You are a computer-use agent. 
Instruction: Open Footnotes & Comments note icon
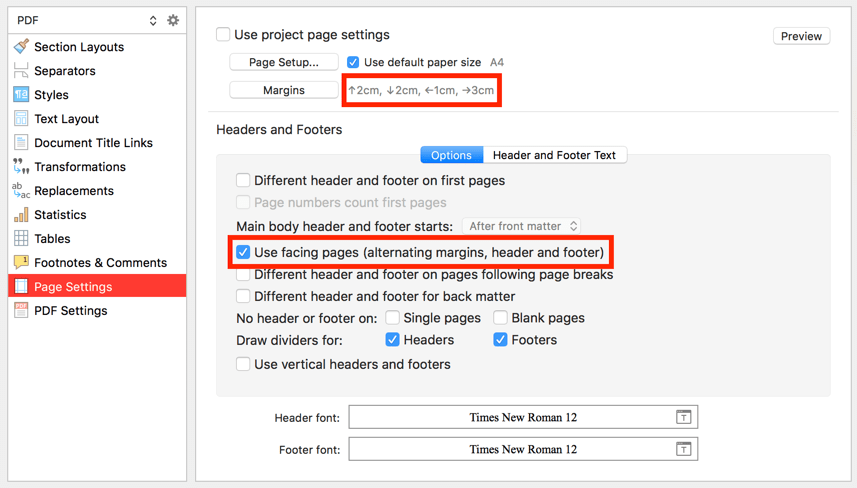(21, 262)
